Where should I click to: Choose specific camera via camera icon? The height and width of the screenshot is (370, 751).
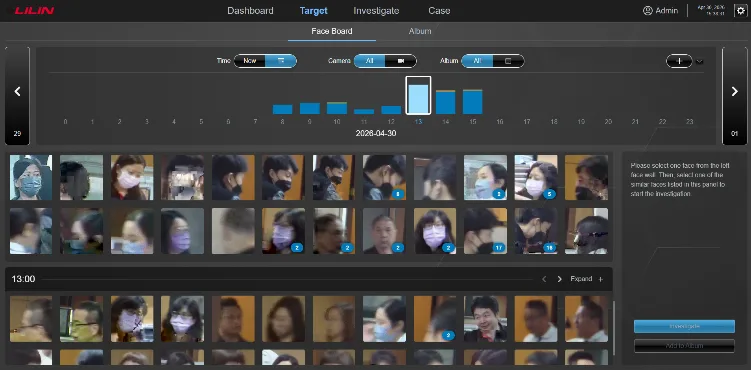(x=401, y=61)
